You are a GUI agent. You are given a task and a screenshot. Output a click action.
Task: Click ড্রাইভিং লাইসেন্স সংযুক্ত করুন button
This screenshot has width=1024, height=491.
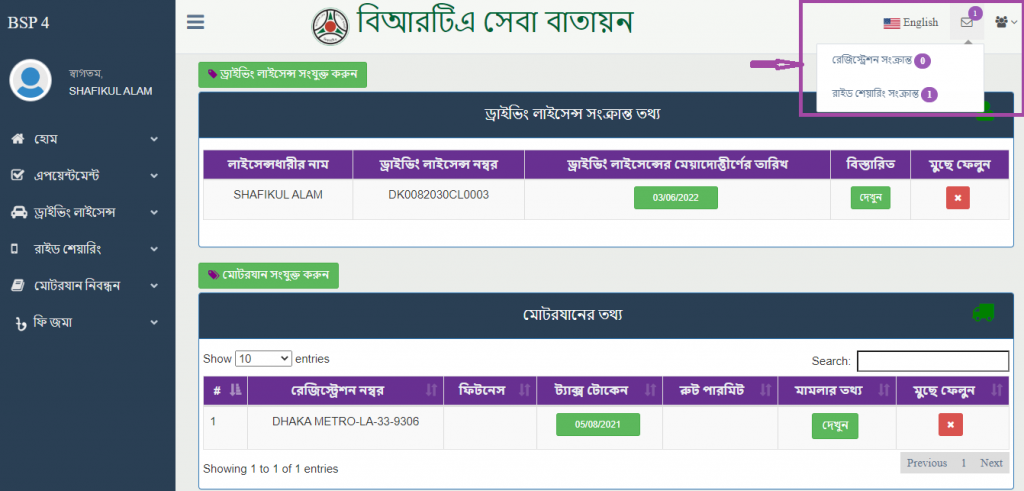pyautogui.click(x=283, y=74)
